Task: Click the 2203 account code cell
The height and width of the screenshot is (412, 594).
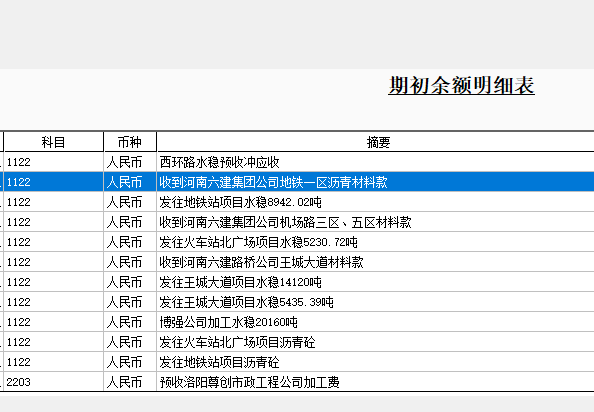Action: click(x=53, y=382)
